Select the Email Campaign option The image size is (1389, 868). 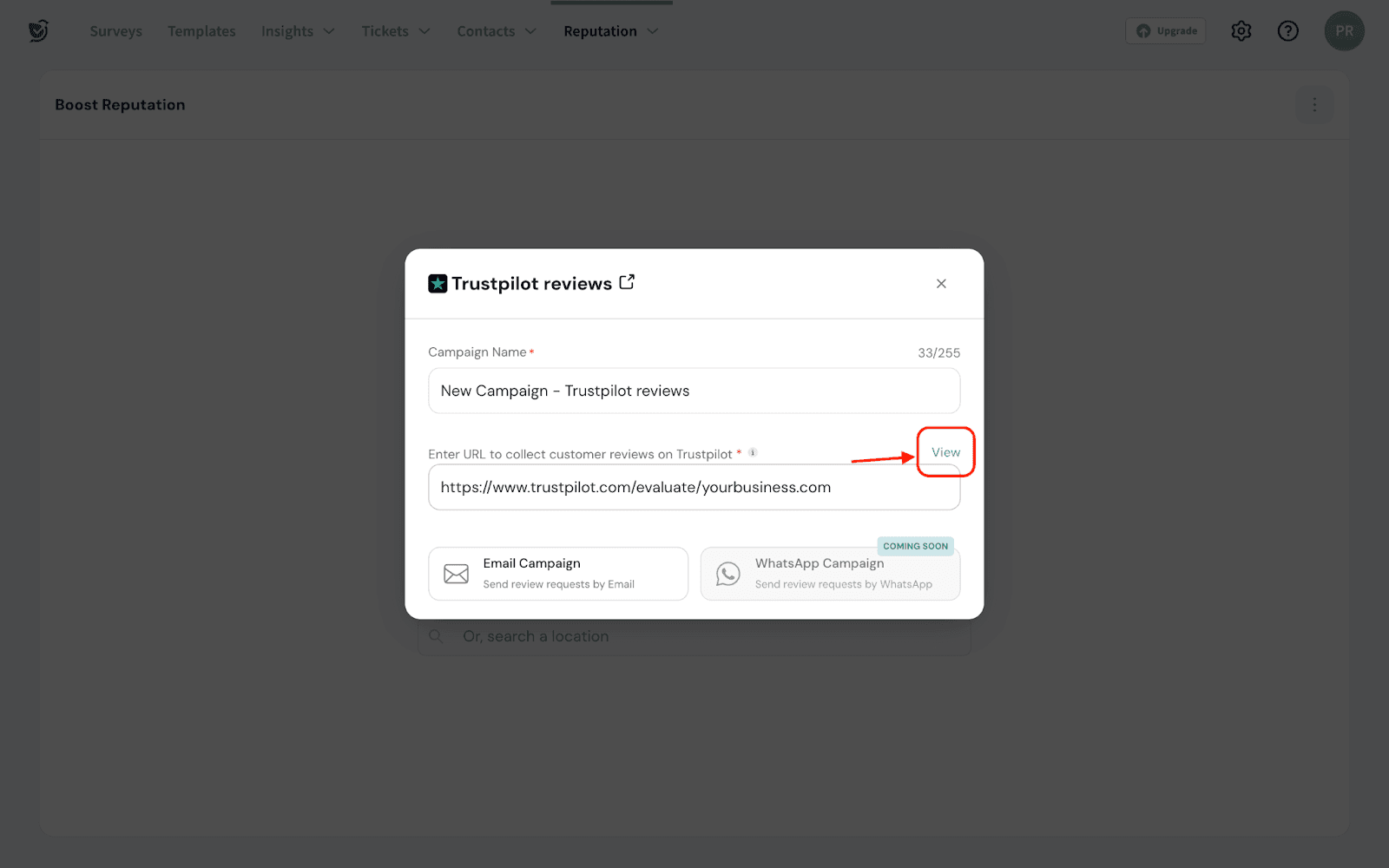558,574
